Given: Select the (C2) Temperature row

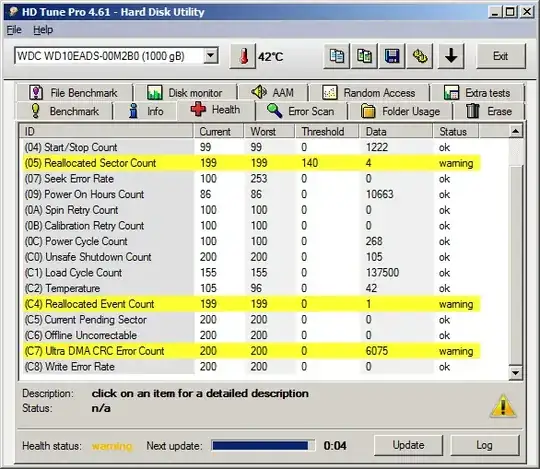Looking at the screenshot, I should pos(251,288).
